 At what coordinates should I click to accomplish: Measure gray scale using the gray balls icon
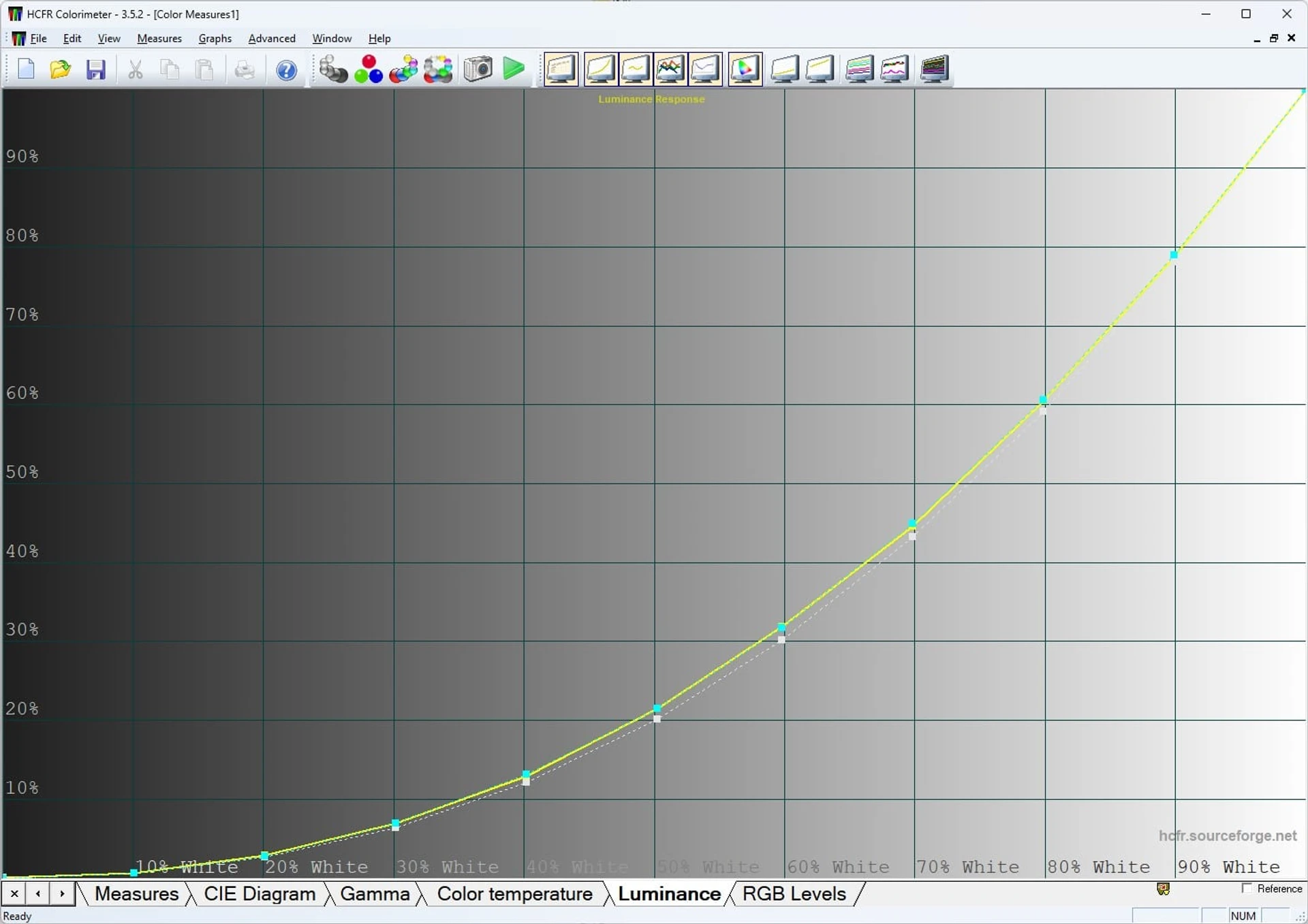pyautogui.click(x=333, y=69)
